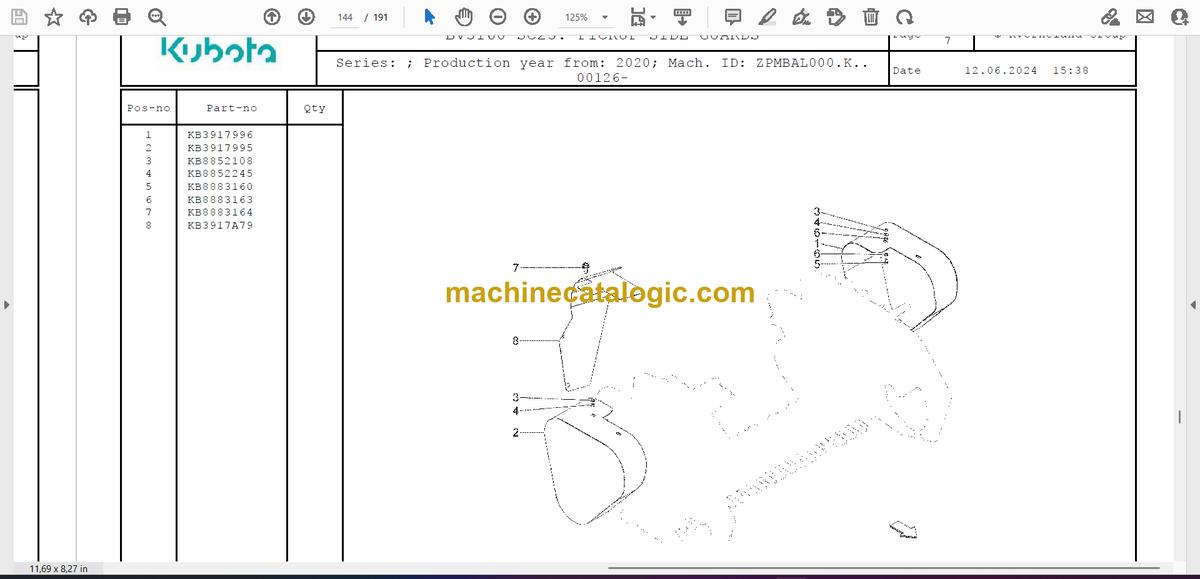Open the 125% zoom level dropdown
This screenshot has height=579, width=1200.
click(x=586, y=17)
